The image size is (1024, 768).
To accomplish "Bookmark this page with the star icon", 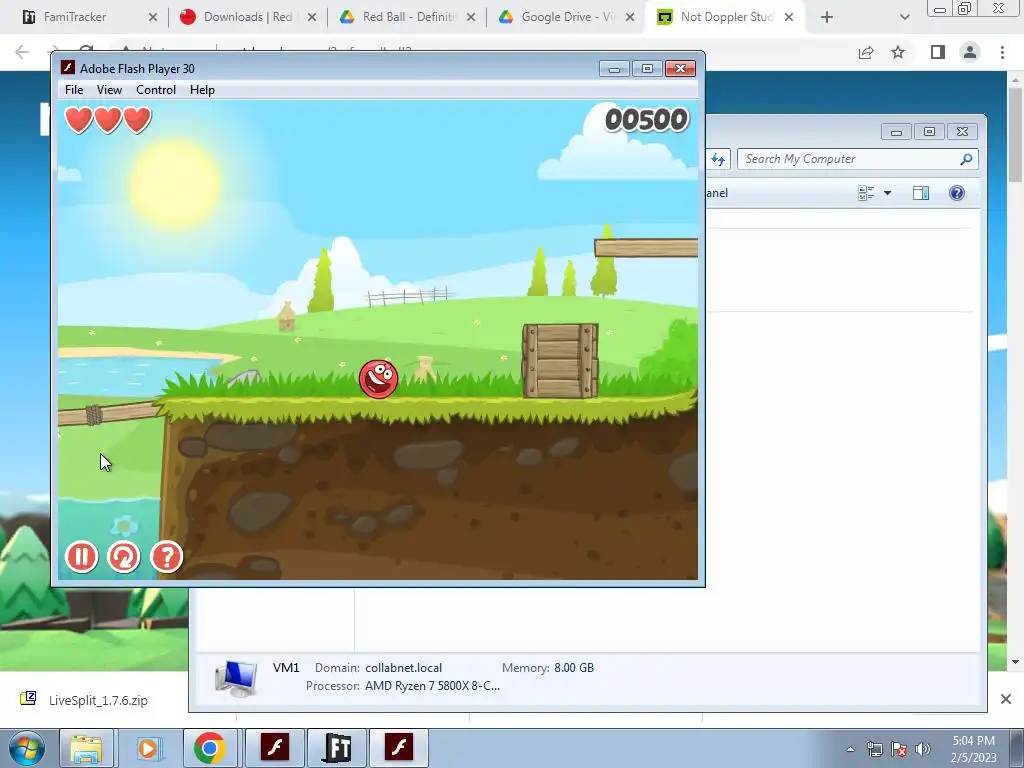I will [898, 52].
